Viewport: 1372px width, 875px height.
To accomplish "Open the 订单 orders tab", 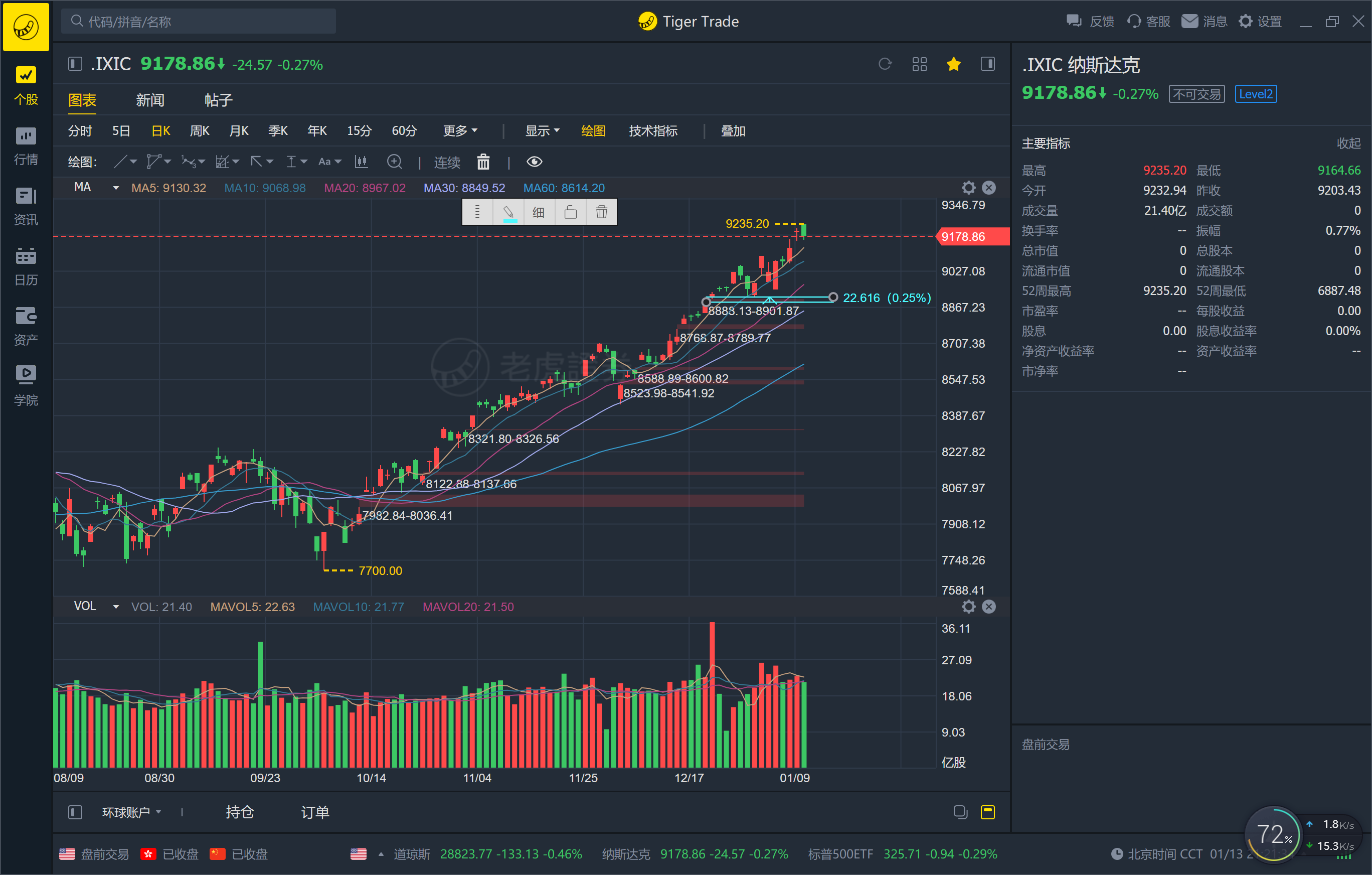I will pos(314,812).
